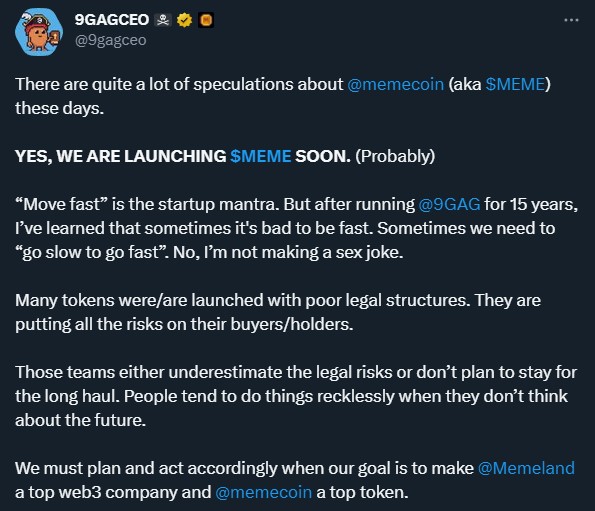Click the 9GAGCEO display name
Image resolution: width=595 pixels, height=511 pixels.
(x=112, y=20)
